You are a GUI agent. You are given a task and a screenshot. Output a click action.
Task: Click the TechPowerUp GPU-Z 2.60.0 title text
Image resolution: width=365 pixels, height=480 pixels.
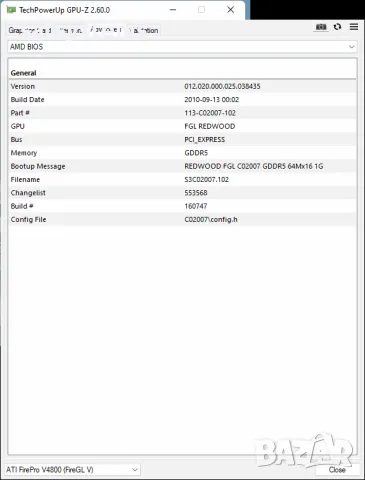[x=64, y=10]
